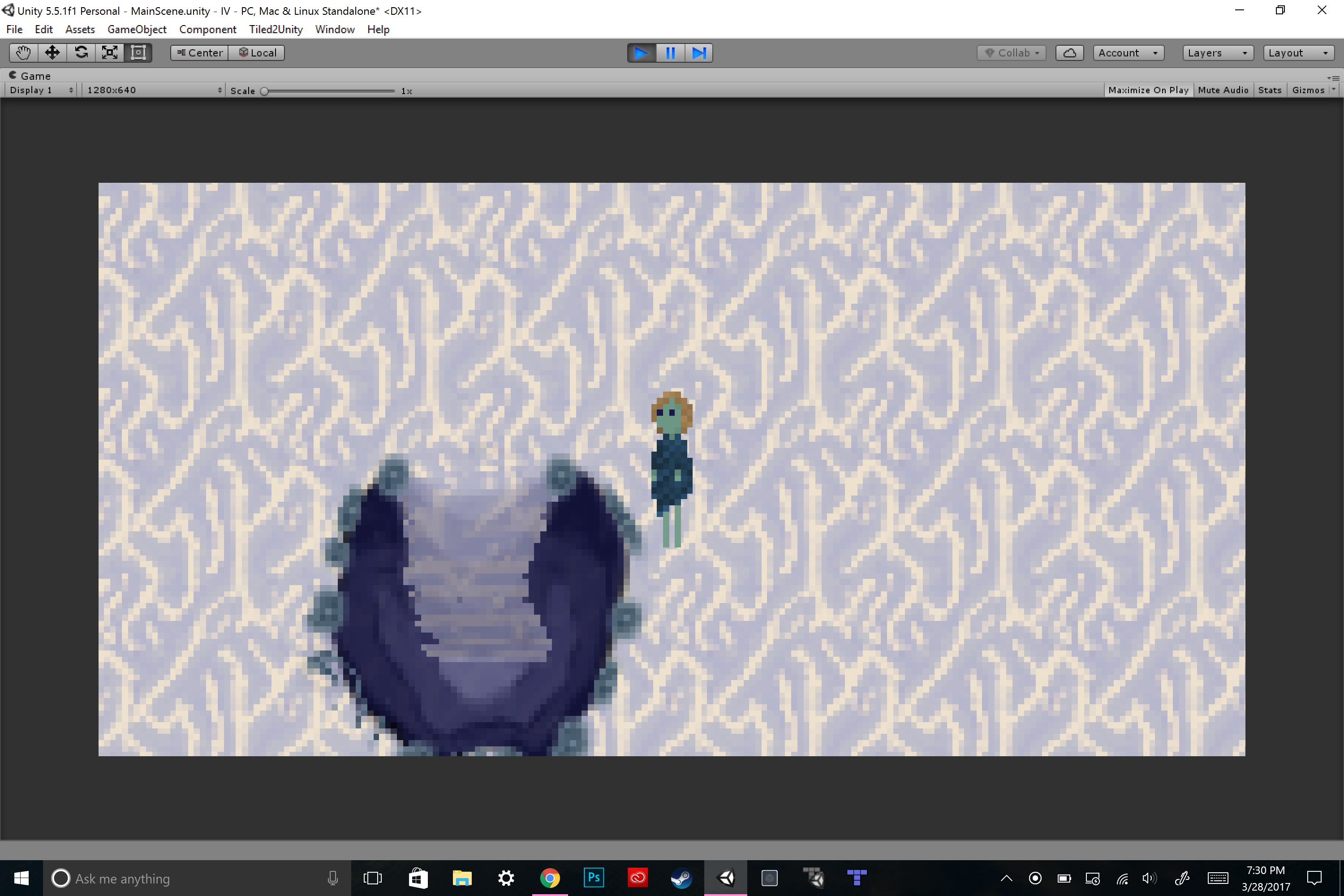This screenshot has height=896, width=1344.
Task: Toggle handle rotation Local button
Action: (x=257, y=52)
